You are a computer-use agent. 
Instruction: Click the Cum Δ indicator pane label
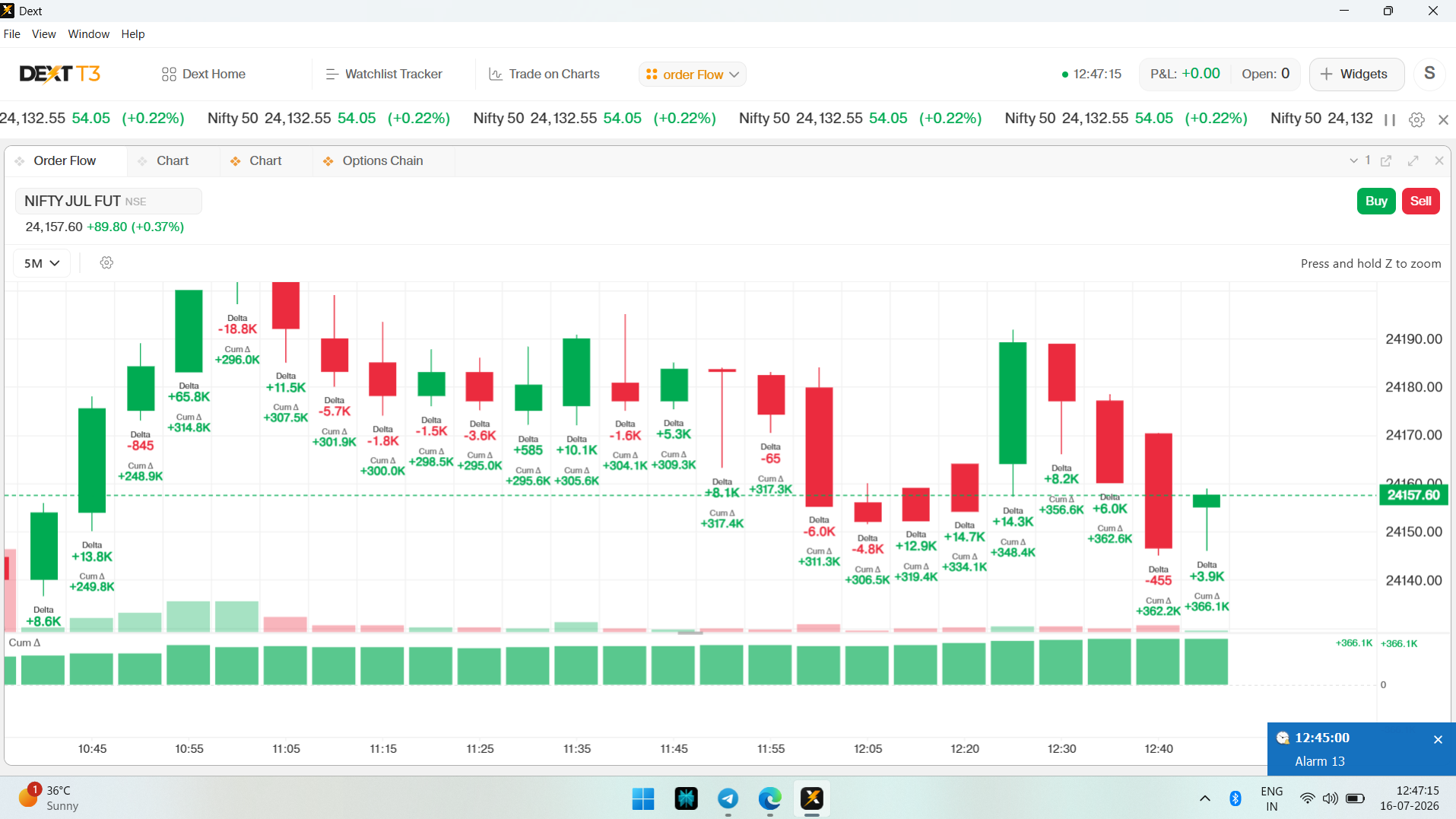pyautogui.click(x=24, y=643)
